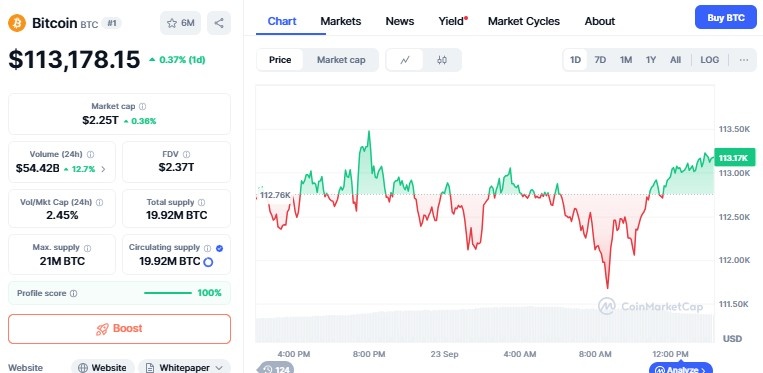Toggle the LOG scale option
763x373 pixels.
[709, 60]
